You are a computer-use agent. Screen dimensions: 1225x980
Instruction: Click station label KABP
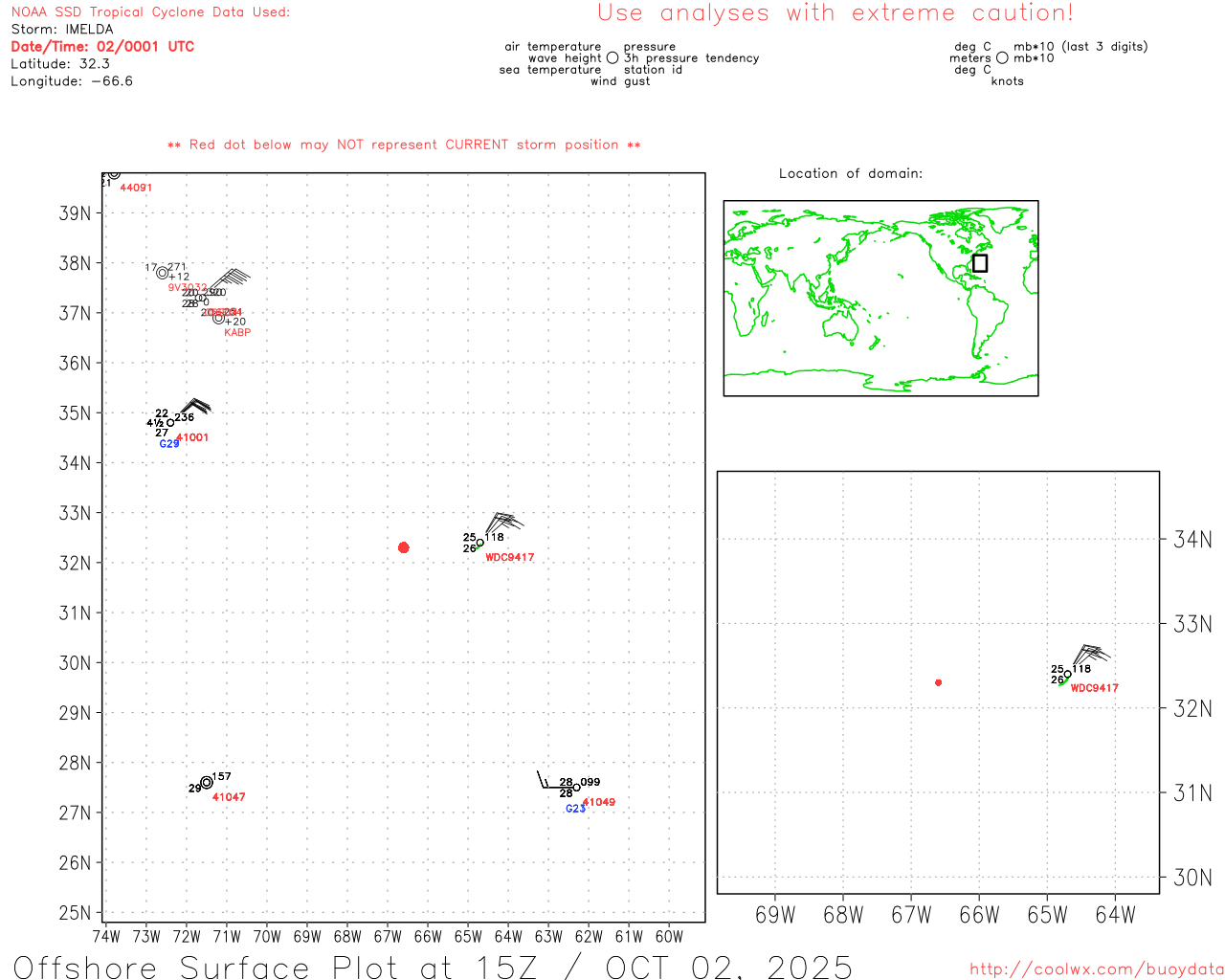237,332
